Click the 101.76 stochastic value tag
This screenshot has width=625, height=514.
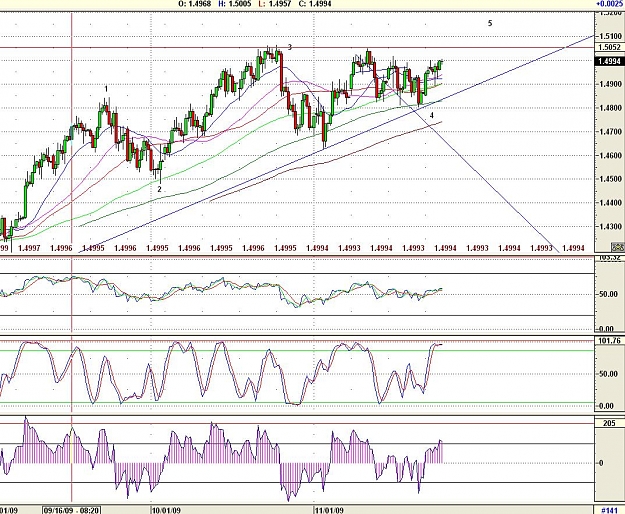(609, 341)
